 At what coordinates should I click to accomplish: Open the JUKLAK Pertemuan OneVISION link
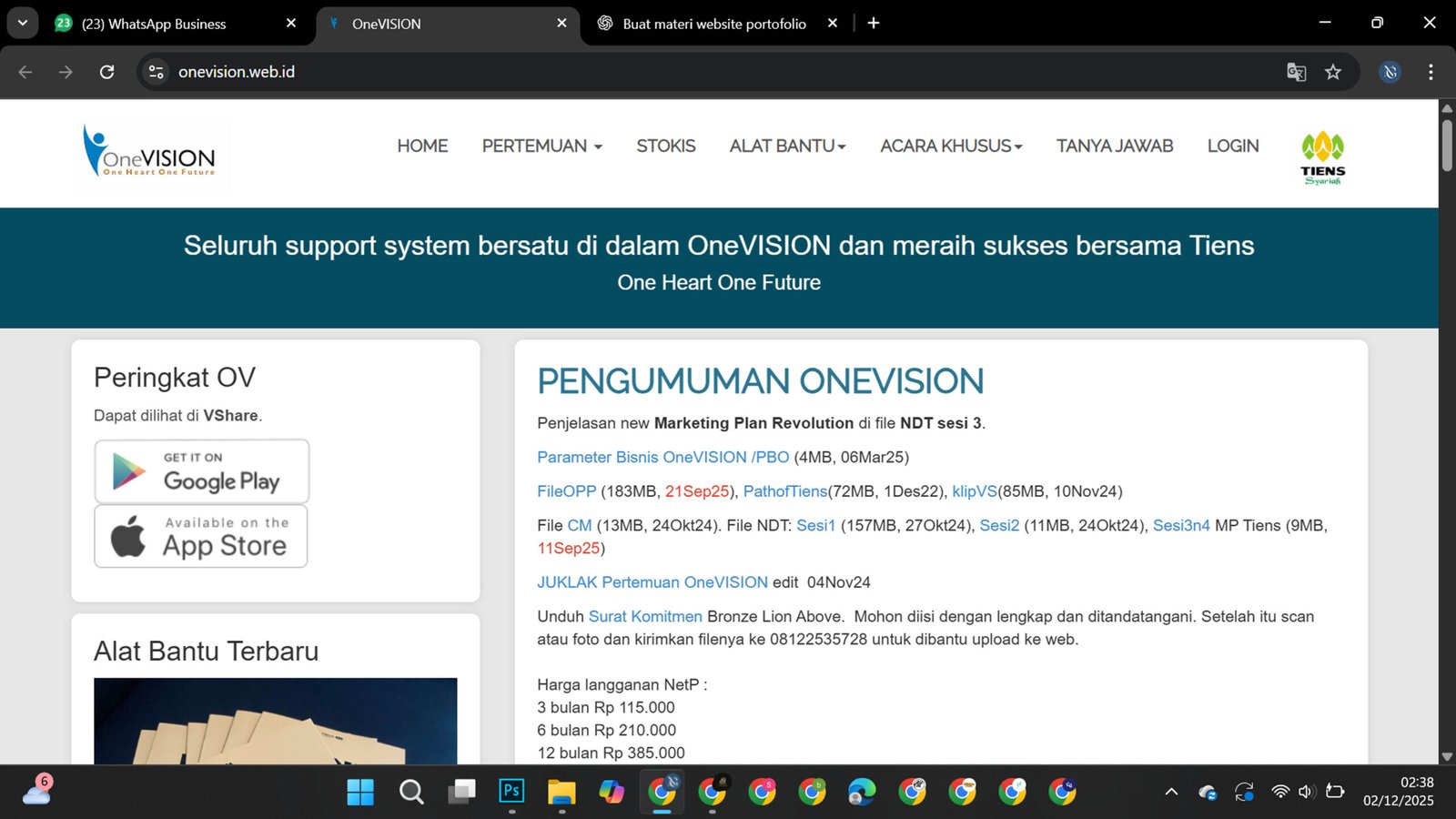[652, 582]
